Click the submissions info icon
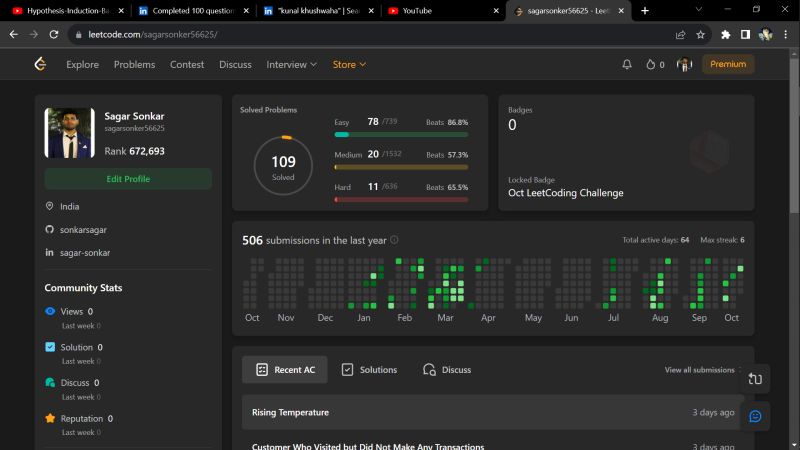The image size is (800, 450). tap(394, 240)
